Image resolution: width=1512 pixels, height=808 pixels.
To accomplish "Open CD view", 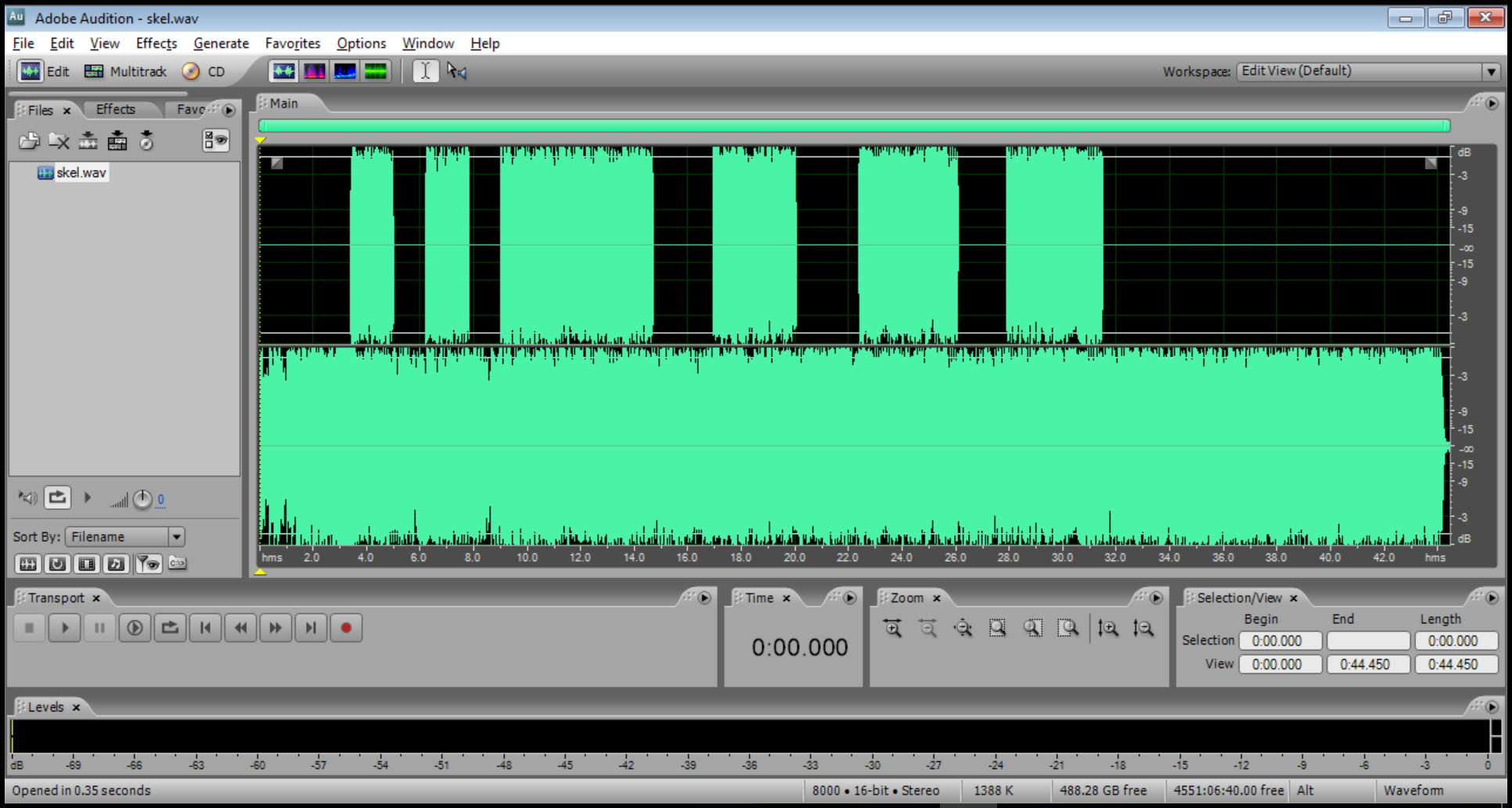I will point(203,71).
